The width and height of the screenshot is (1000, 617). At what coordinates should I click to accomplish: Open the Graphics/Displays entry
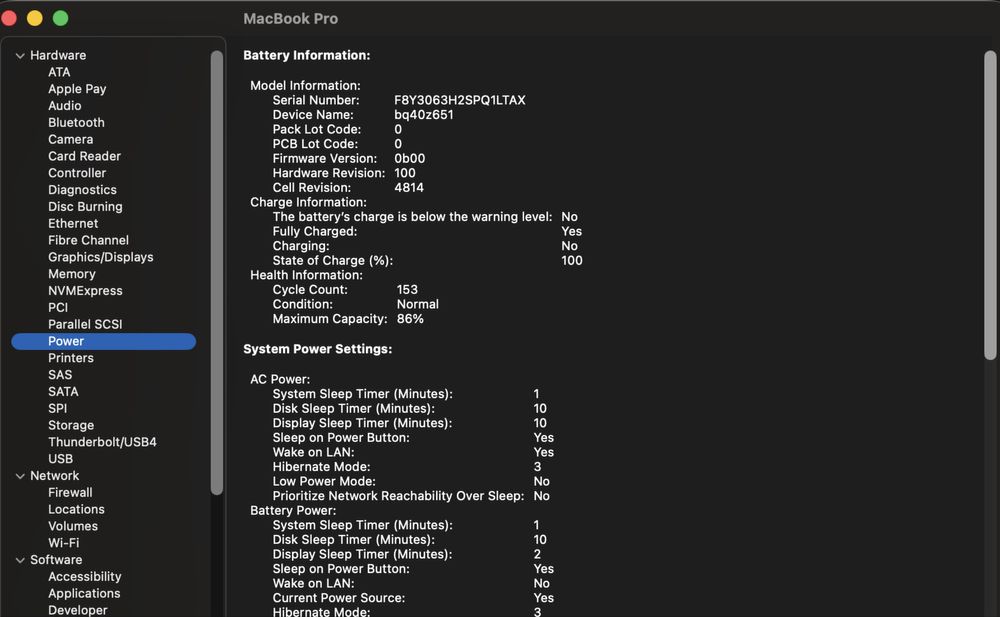(x=101, y=257)
